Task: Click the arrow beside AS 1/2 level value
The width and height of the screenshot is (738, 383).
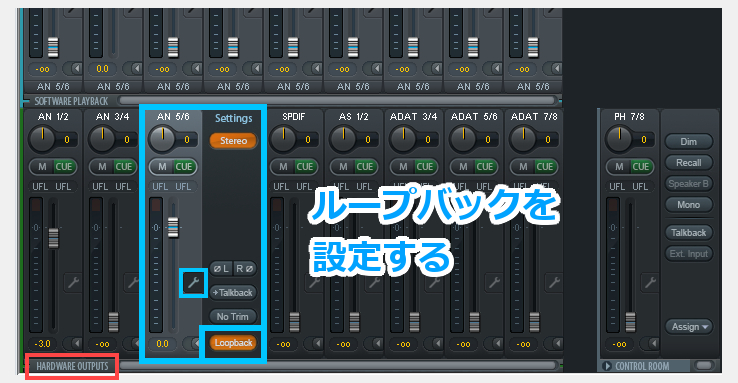Action: coord(376,343)
